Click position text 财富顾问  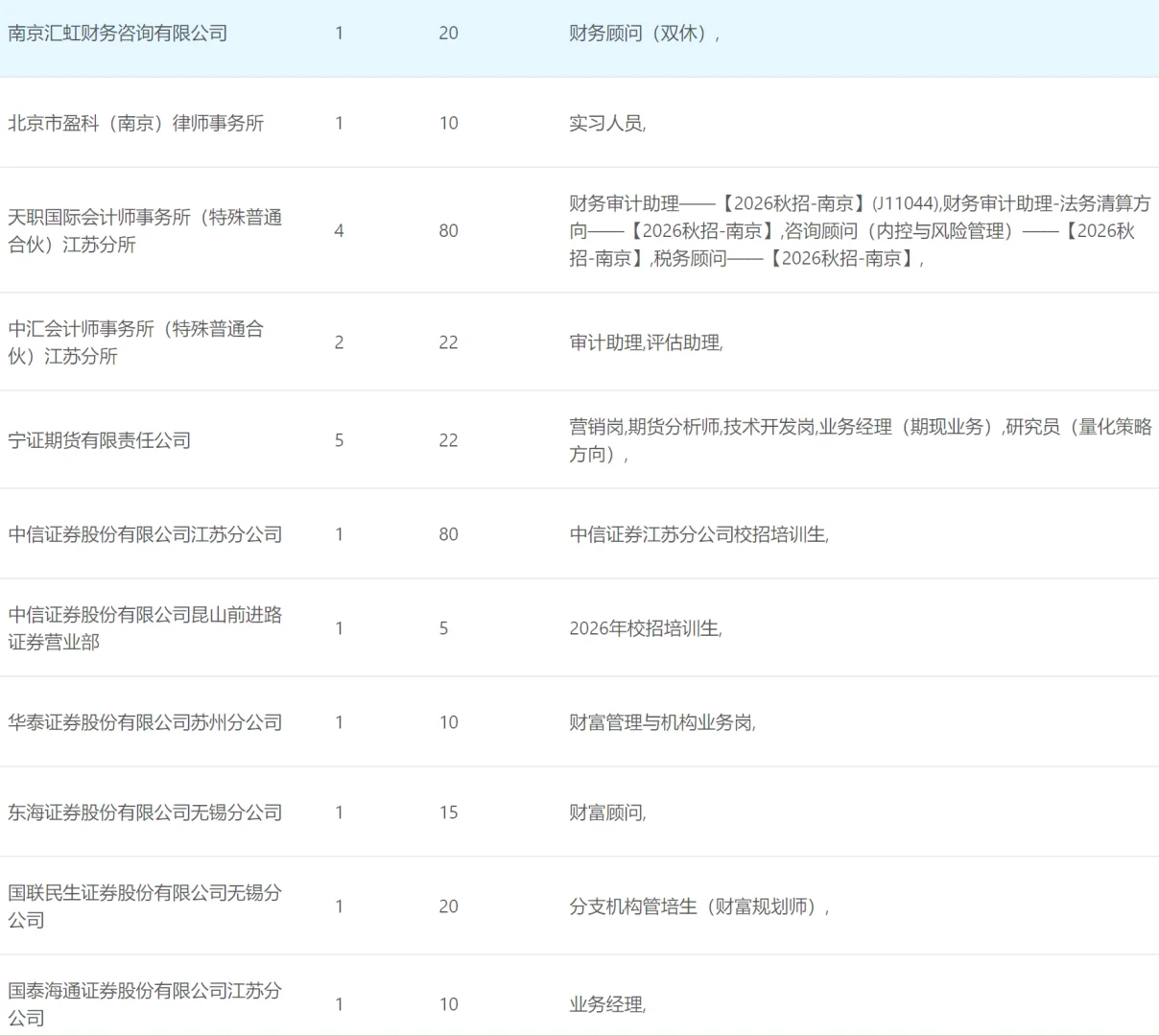coord(607,812)
